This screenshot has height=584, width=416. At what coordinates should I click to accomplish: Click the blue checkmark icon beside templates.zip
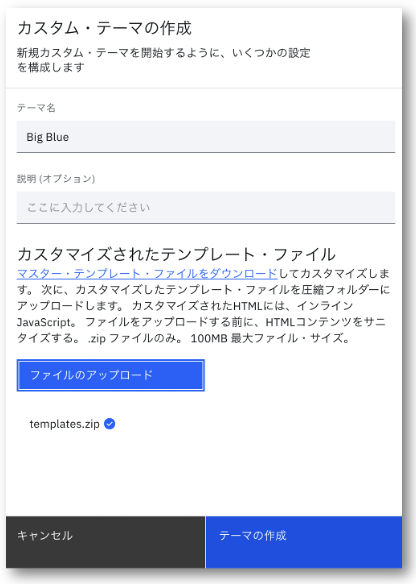point(109,424)
